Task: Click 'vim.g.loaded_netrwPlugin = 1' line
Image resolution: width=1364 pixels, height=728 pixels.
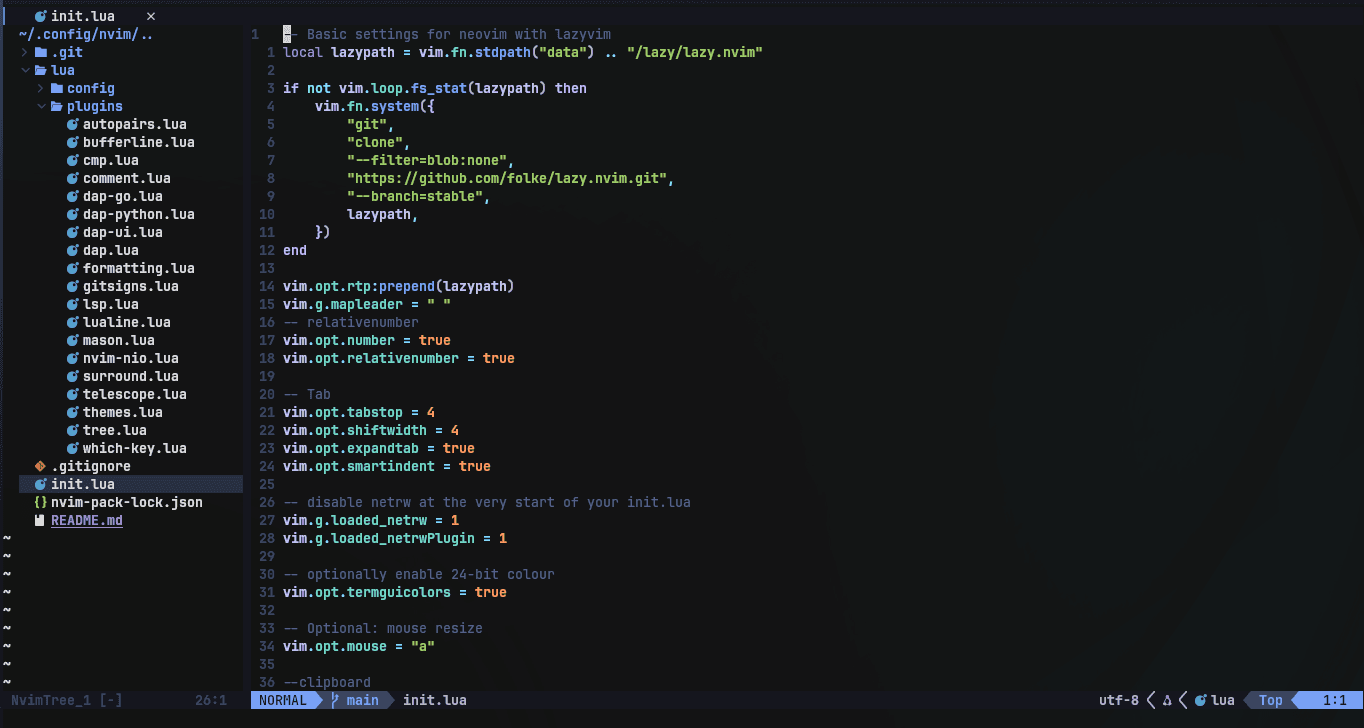Action: [395, 538]
